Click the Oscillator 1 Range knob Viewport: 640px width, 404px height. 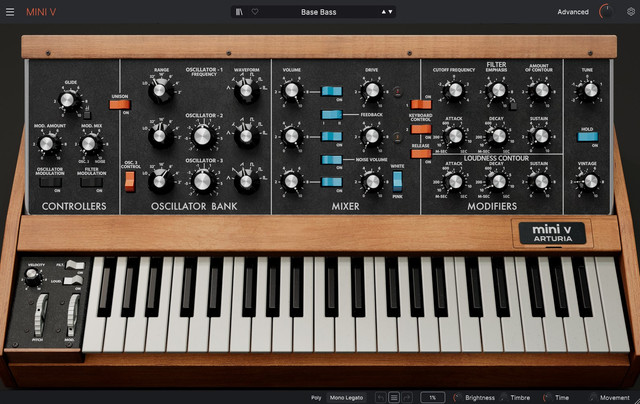[160, 91]
